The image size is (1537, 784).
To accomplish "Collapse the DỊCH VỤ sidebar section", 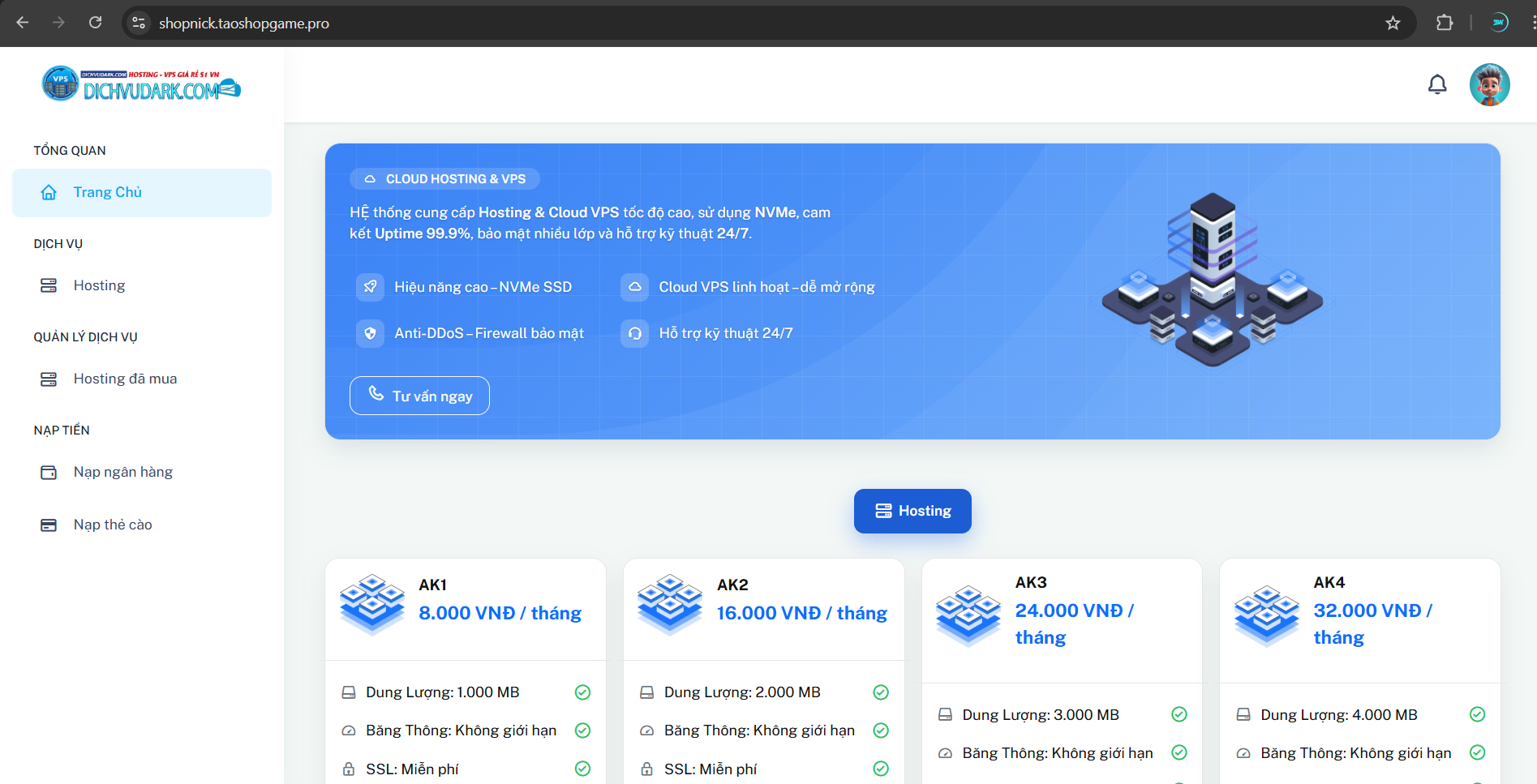I will (x=57, y=243).
